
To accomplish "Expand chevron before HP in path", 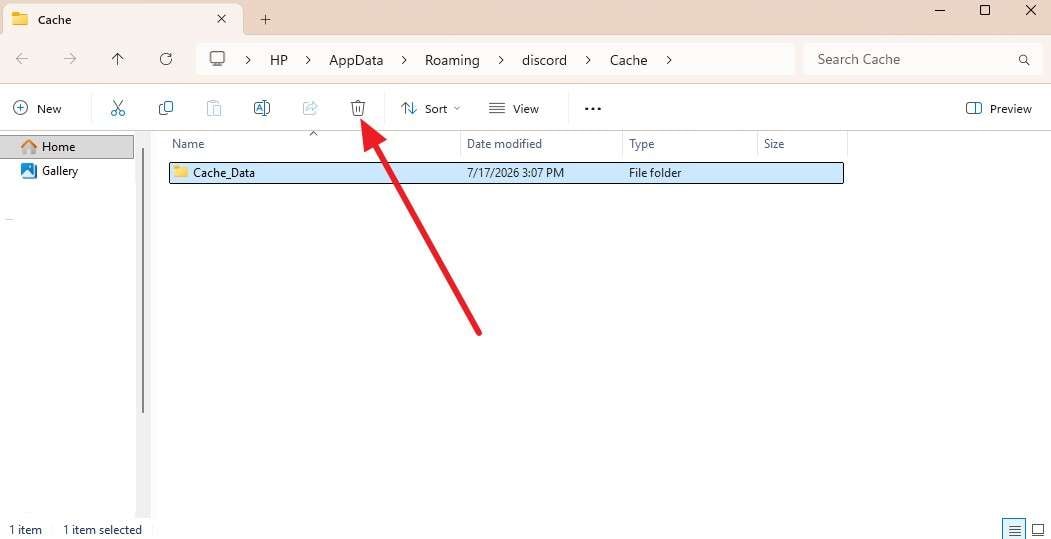I will [x=248, y=60].
